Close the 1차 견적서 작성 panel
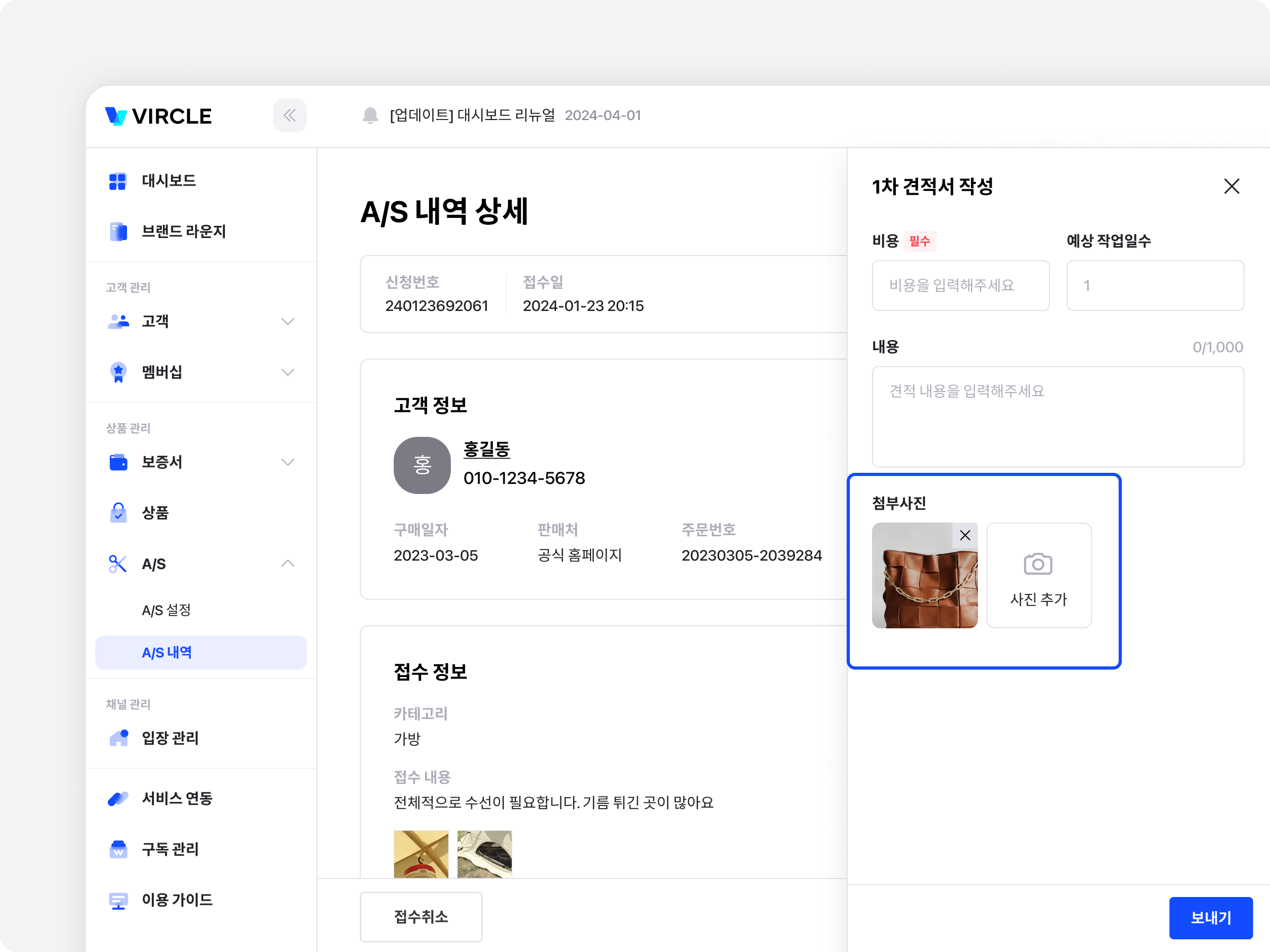The height and width of the screenshot is (952, 1270). [1231, 186]
